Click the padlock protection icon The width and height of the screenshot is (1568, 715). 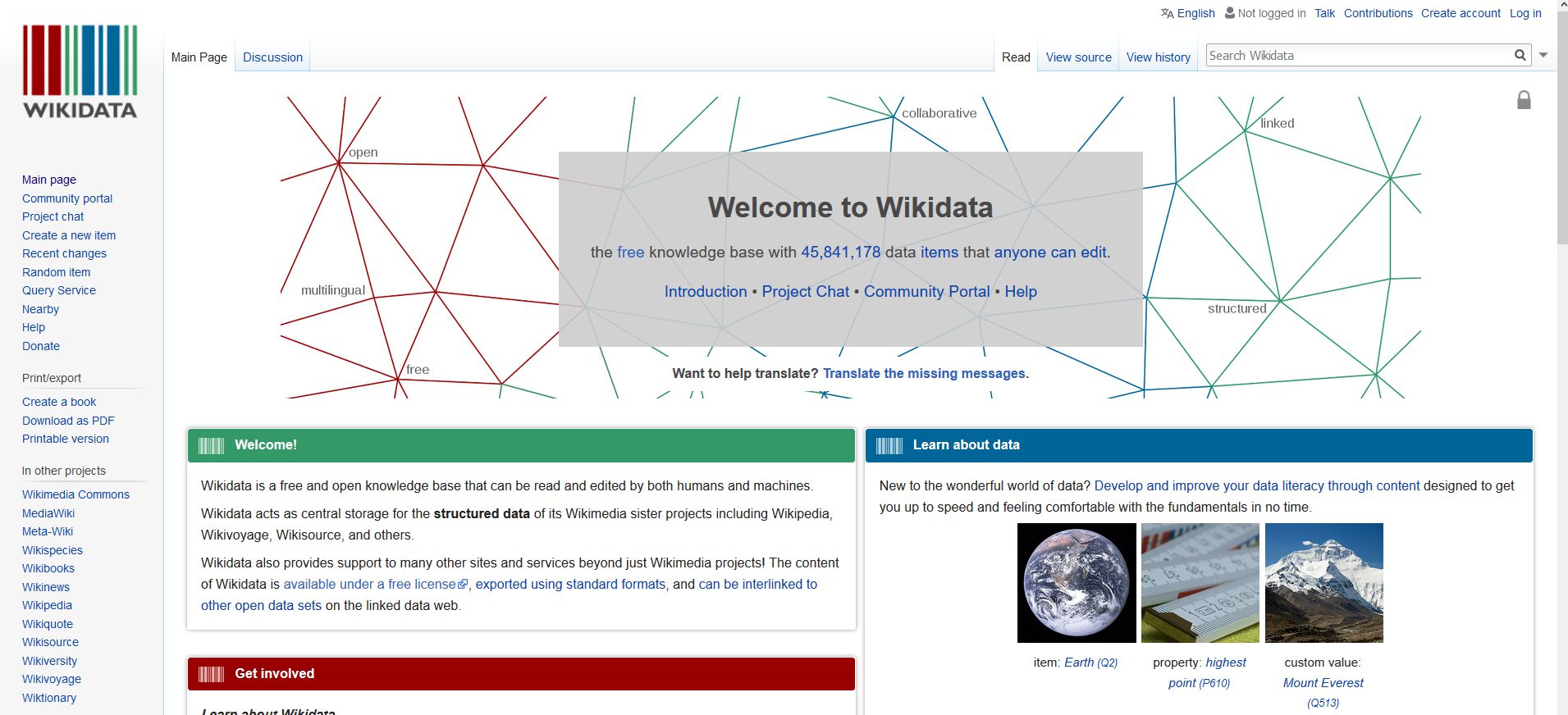(x=1524, y=99)
